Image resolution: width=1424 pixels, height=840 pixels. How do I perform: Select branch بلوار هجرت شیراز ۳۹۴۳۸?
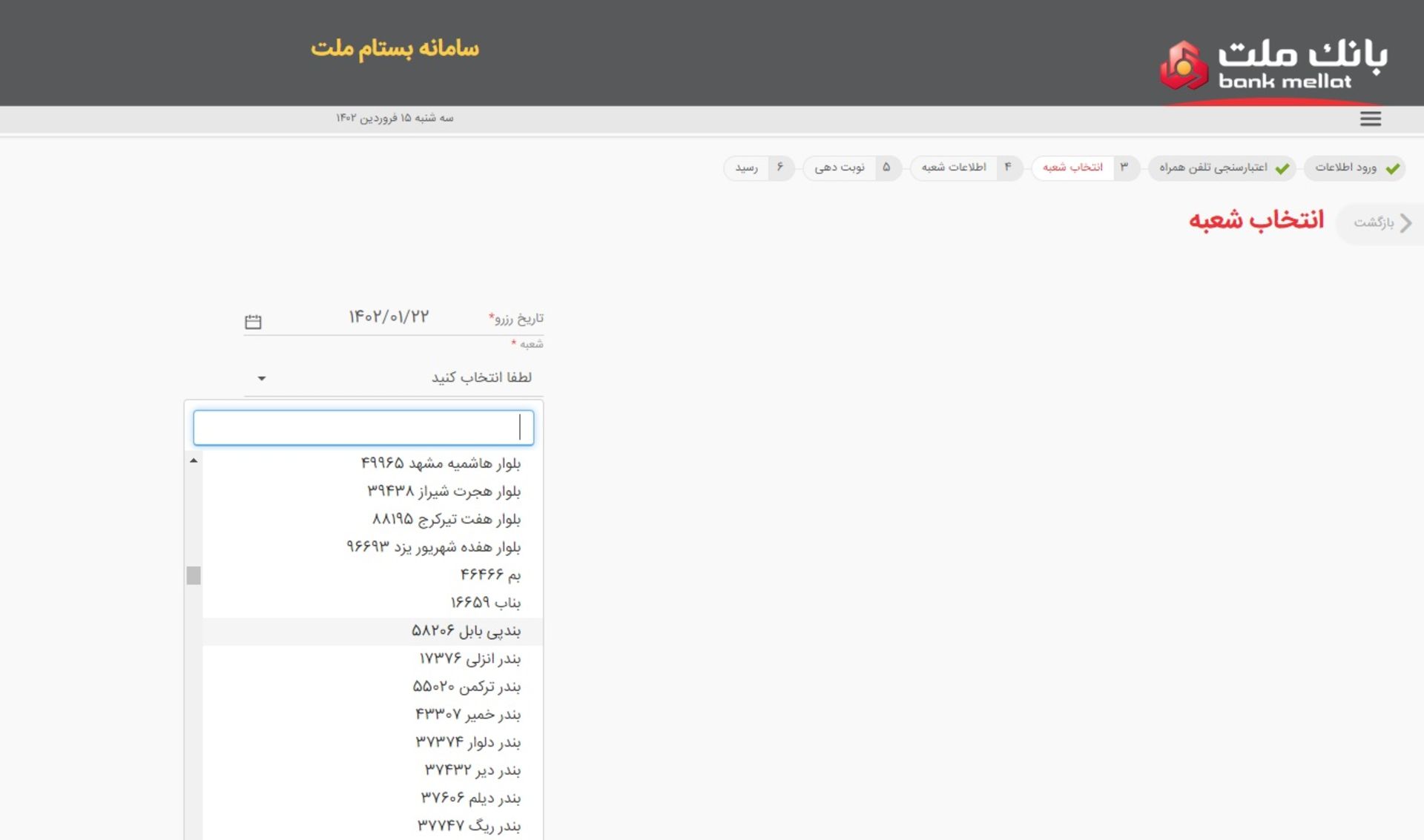pos(372,492)
